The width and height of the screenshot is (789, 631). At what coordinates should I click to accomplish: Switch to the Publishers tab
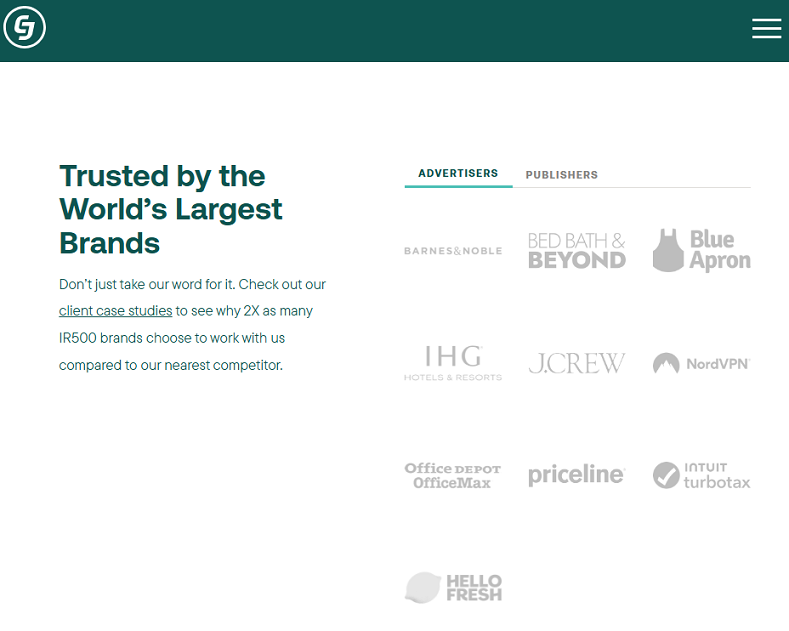click(562, 175)
